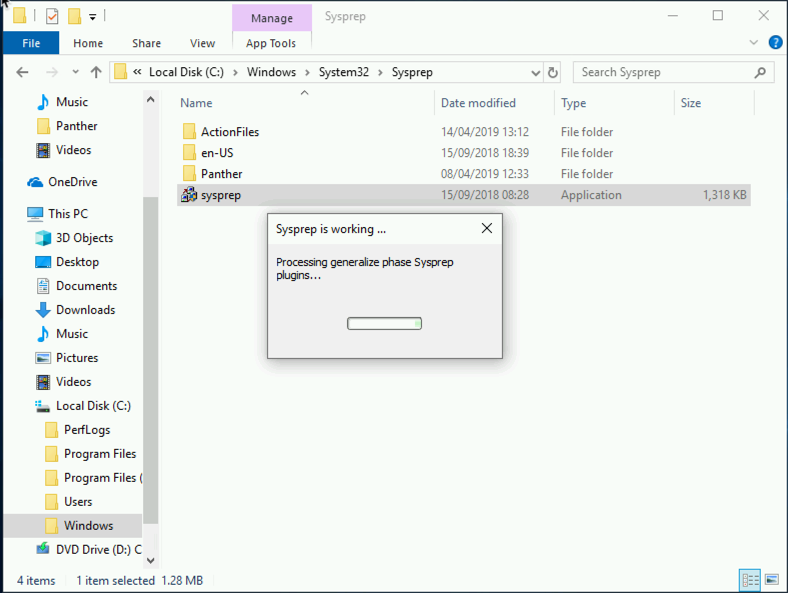This screenshot has height=593, width=788.
Task: Switch to the Home ribbon tab
Action: (88, 43)
